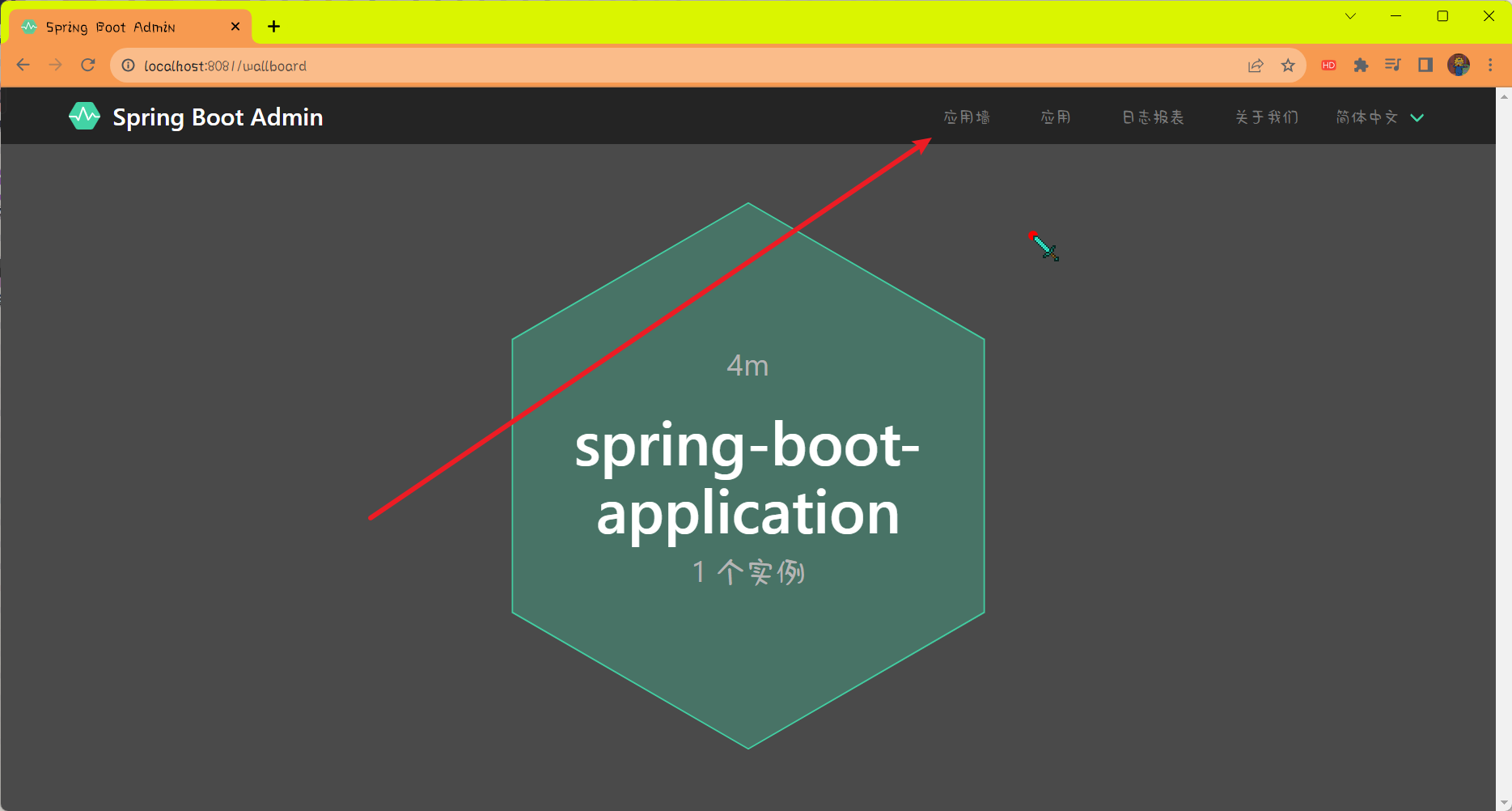
Task: Open the tab search chevron
Action: pyautogui.click(x=1350, y=15)
